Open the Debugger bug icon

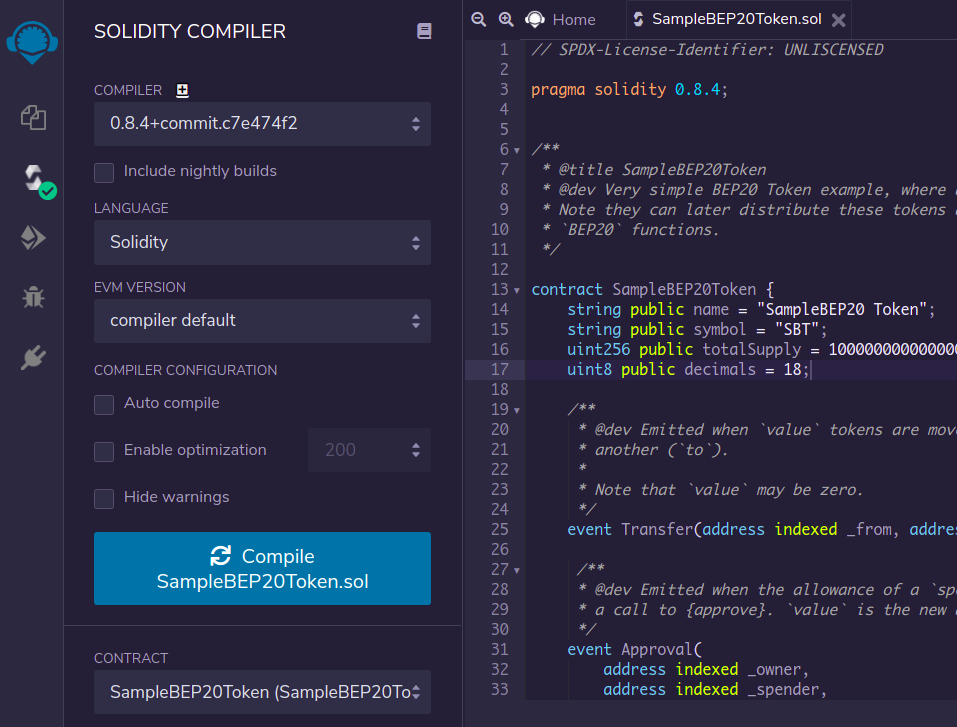pyautogui.click(x=33, y=297)
